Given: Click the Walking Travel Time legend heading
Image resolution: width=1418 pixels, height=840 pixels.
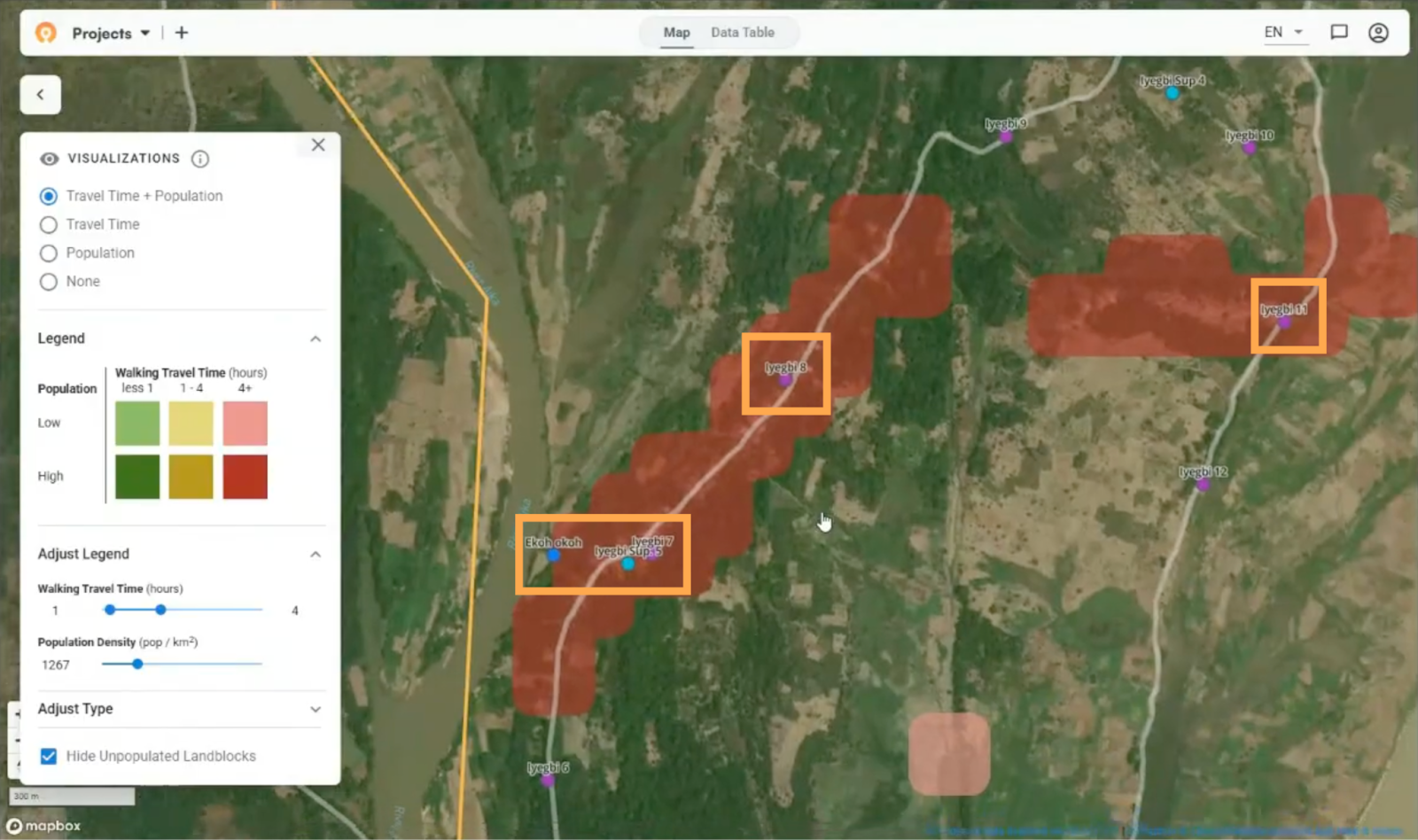Looking at the screenshot, I should click(191, 373).
